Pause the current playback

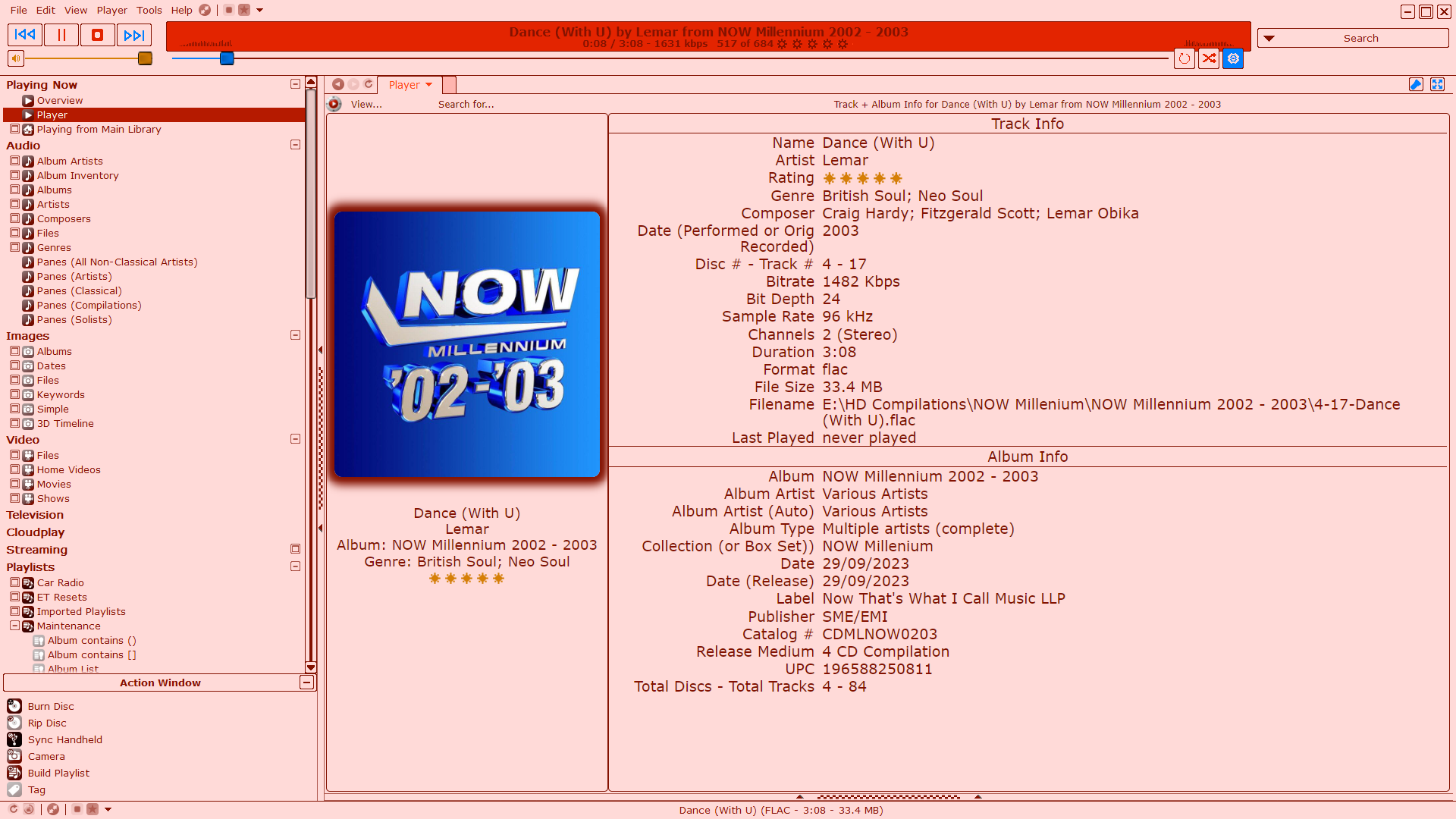click(61, 35)
